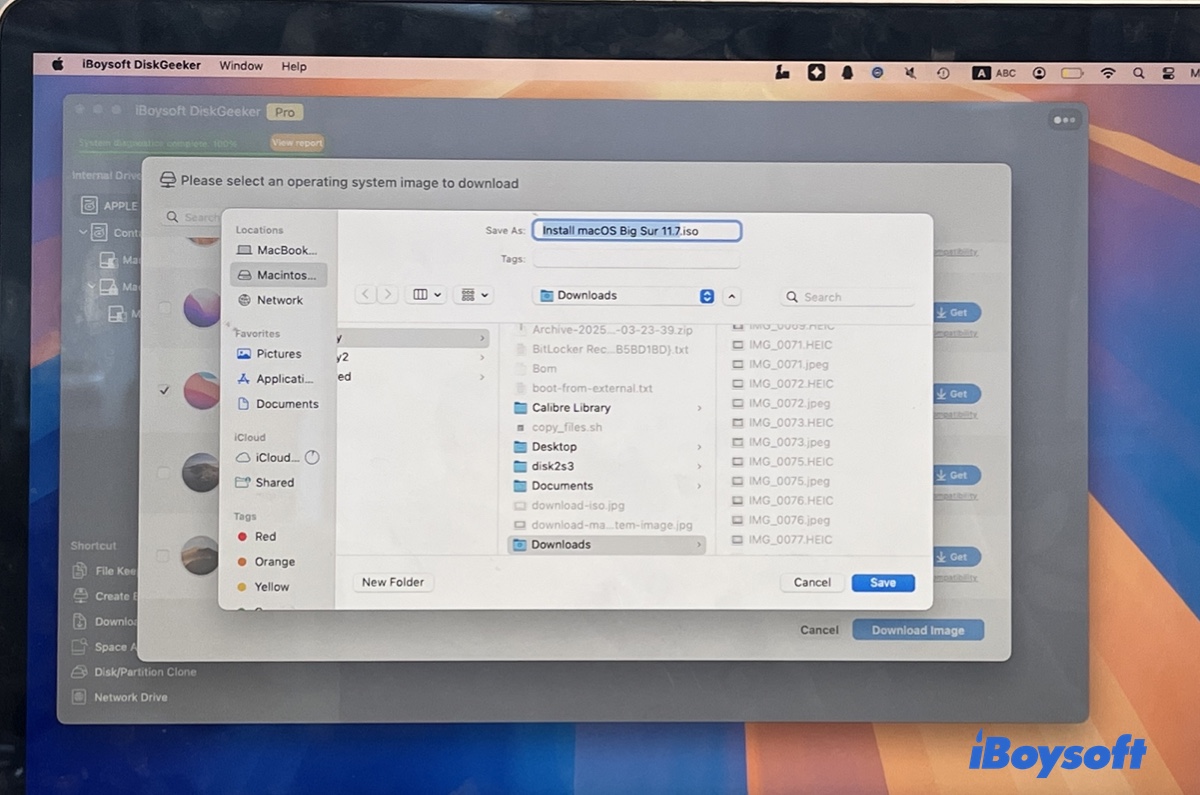Open the File Kee... shortcut in DiskGeeker

tap(105, 571)
